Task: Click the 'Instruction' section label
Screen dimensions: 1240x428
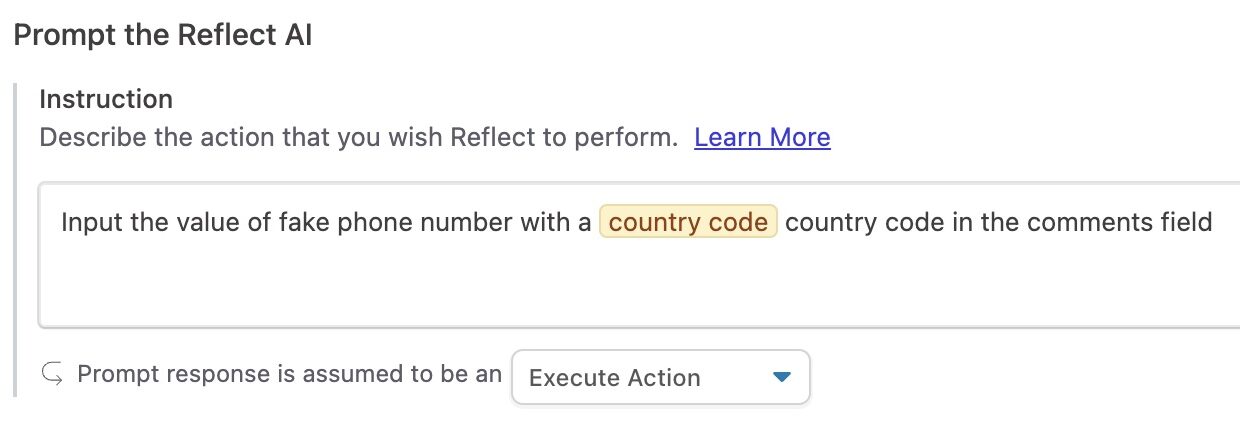Action: (x=106, y=99)
